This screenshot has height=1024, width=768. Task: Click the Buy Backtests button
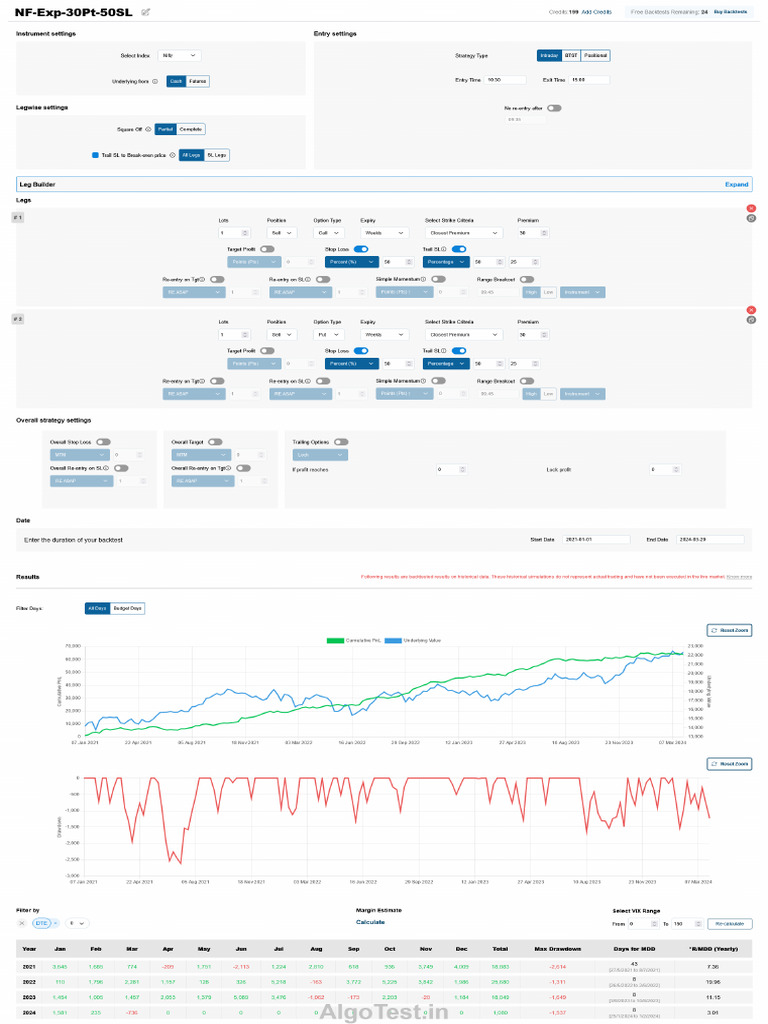click(730, 12)
